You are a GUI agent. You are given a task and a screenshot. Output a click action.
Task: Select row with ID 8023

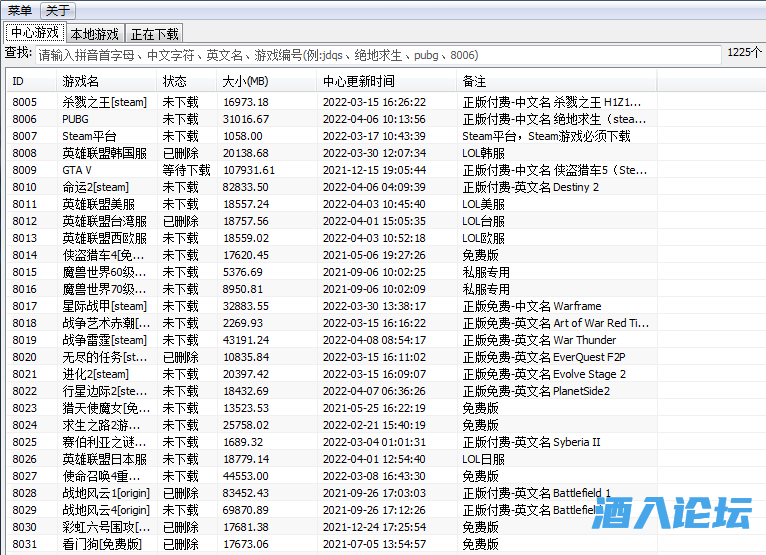tap(332, 408)
